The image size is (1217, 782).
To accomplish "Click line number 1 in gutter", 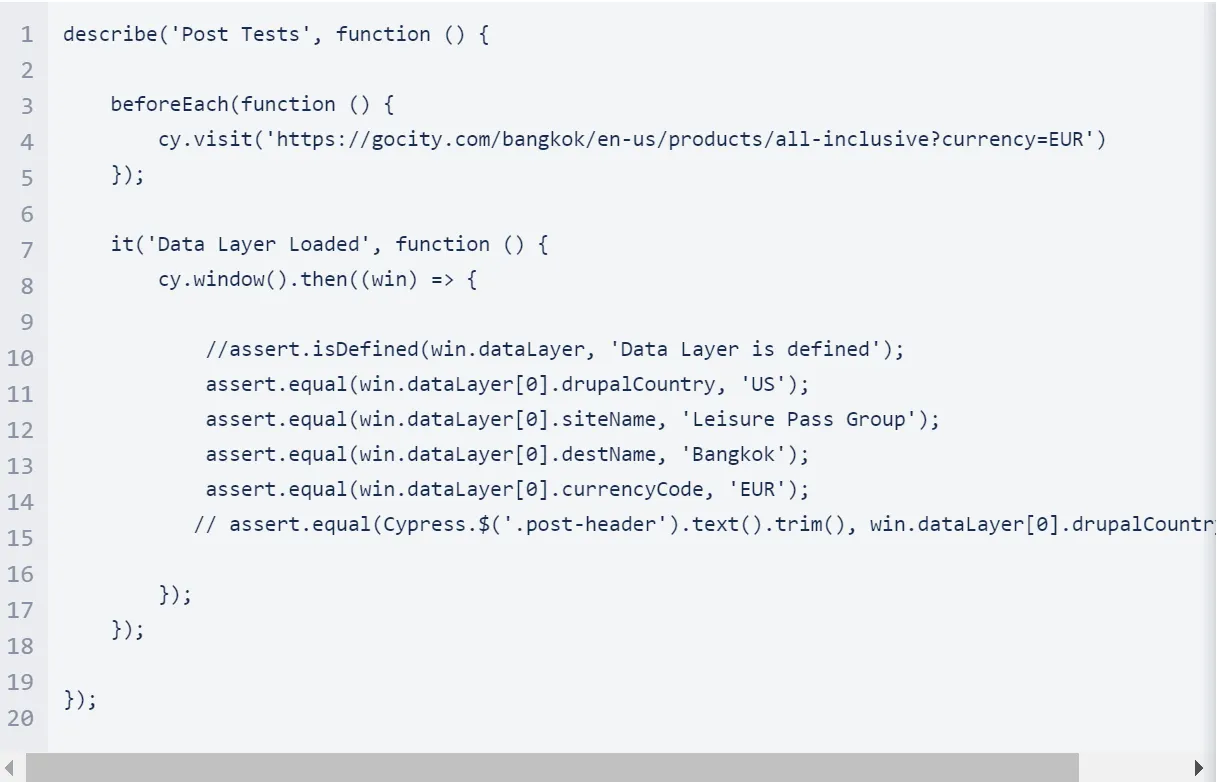I will [27, 35].
